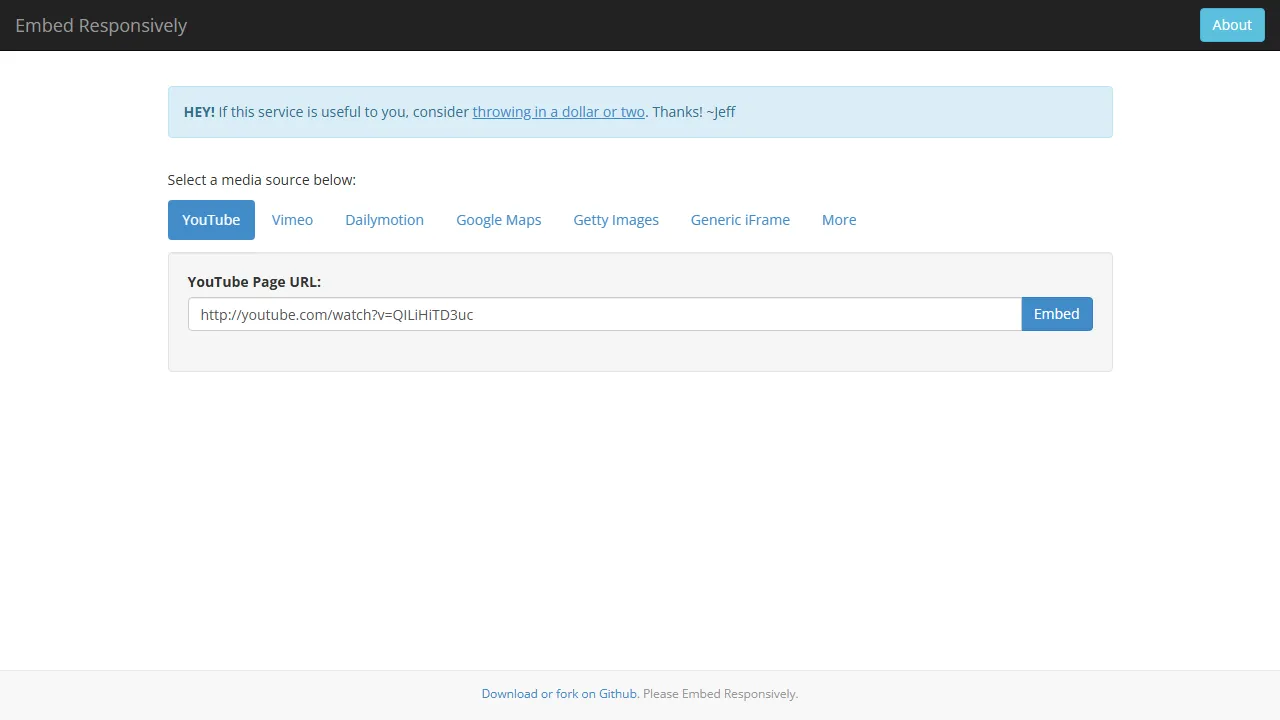Switch to the Dailymotion tab
This screenshot has width=1280, height=720.
pos(384,219)
